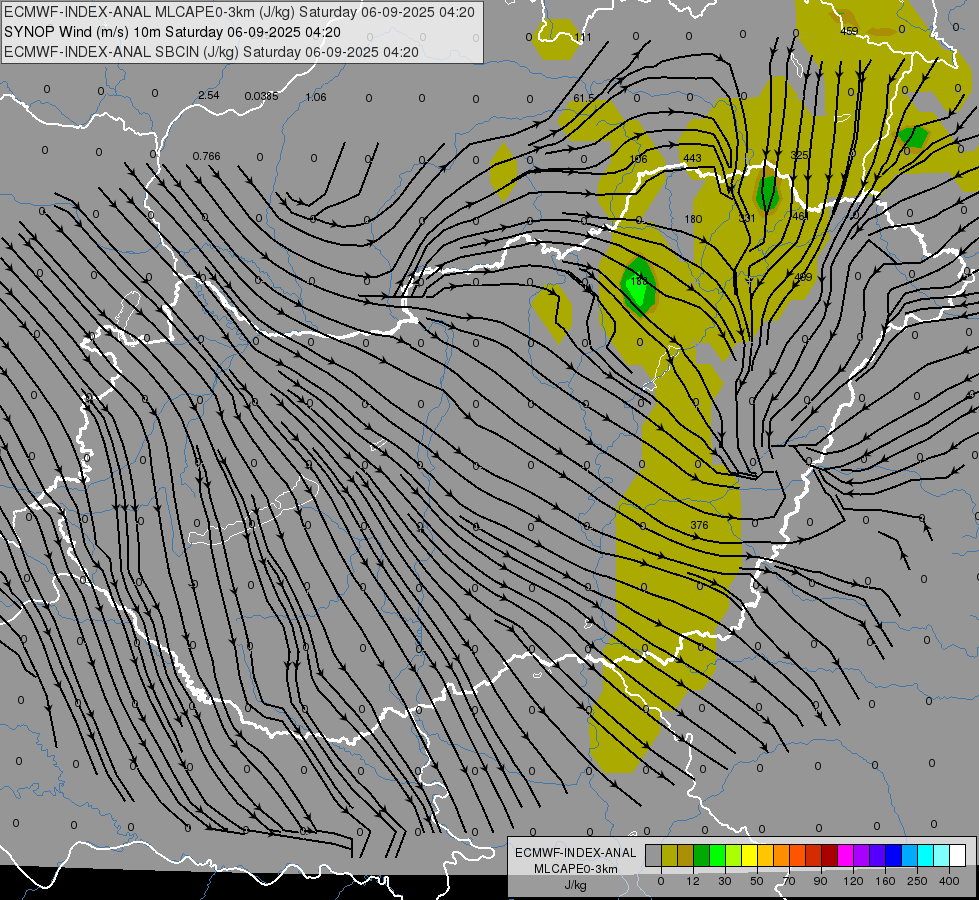Select the bright cyan legend swatch

click(x=926, y=855)
